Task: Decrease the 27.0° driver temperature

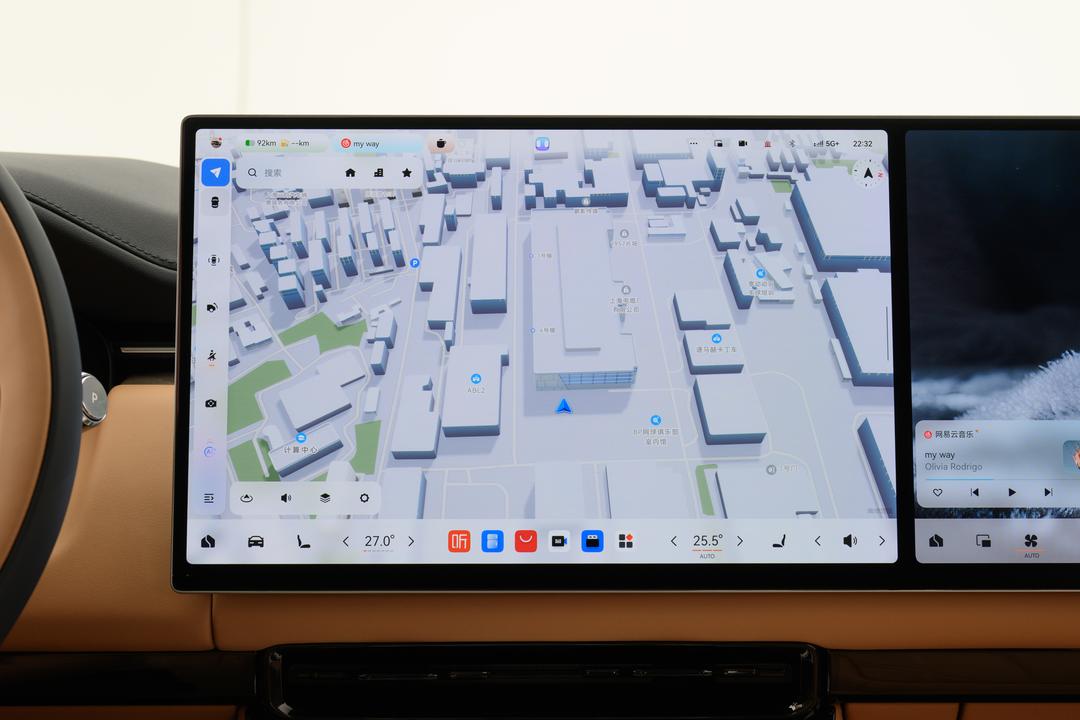Action: point(346,542)
